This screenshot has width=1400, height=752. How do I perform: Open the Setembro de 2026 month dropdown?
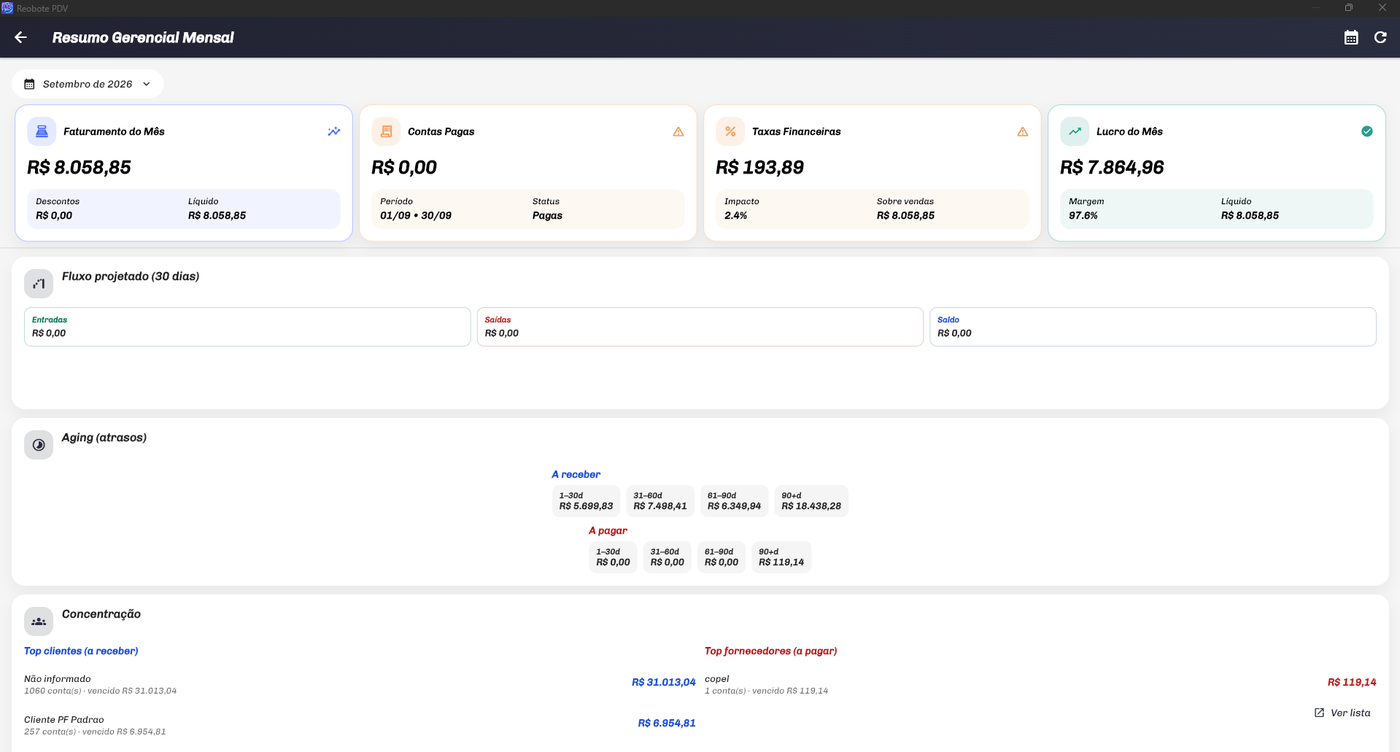pos(88,84)
